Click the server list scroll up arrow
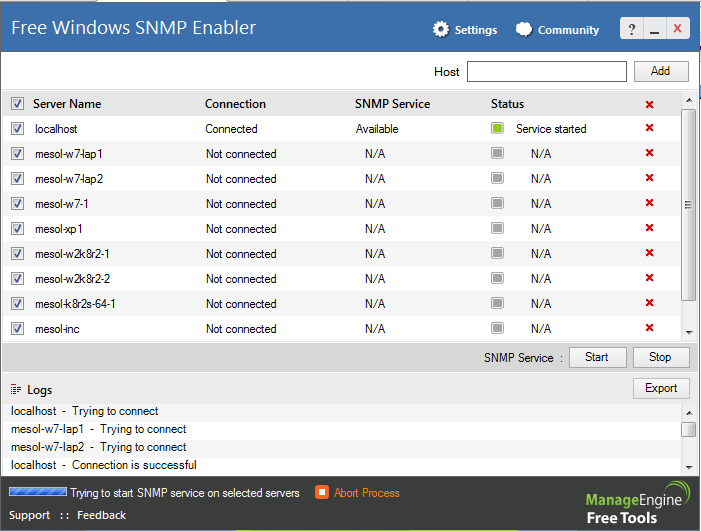This screenshot has width=701, height=531. (689, 100)
